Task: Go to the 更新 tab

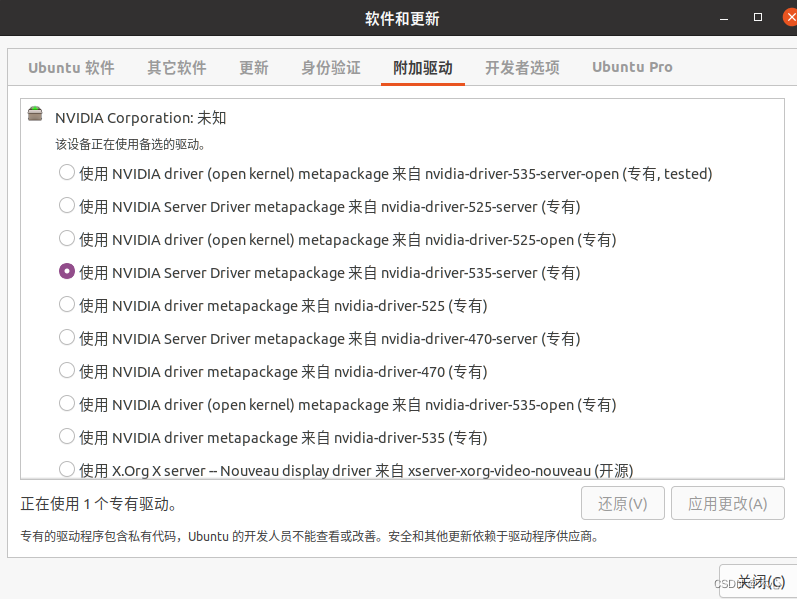Action: click(x=254, y=68)
